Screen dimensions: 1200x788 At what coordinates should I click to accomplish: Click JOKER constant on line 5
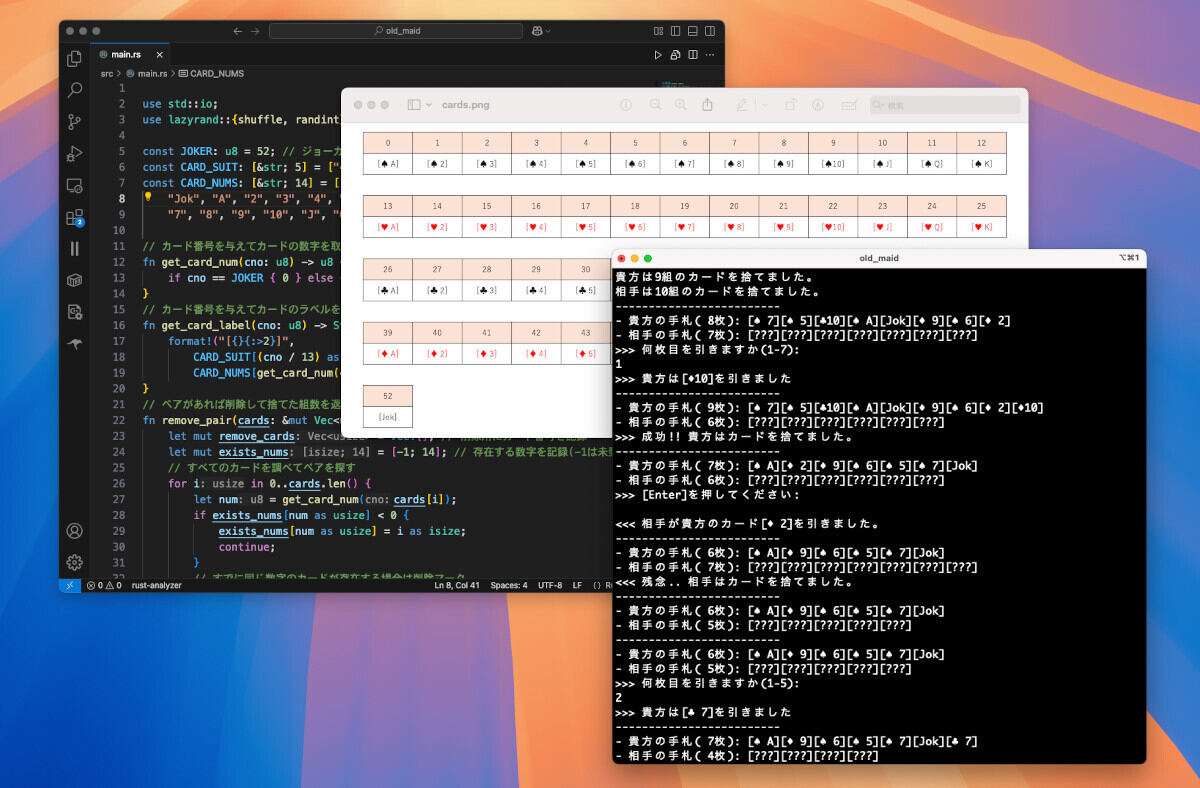pos(199,153)
